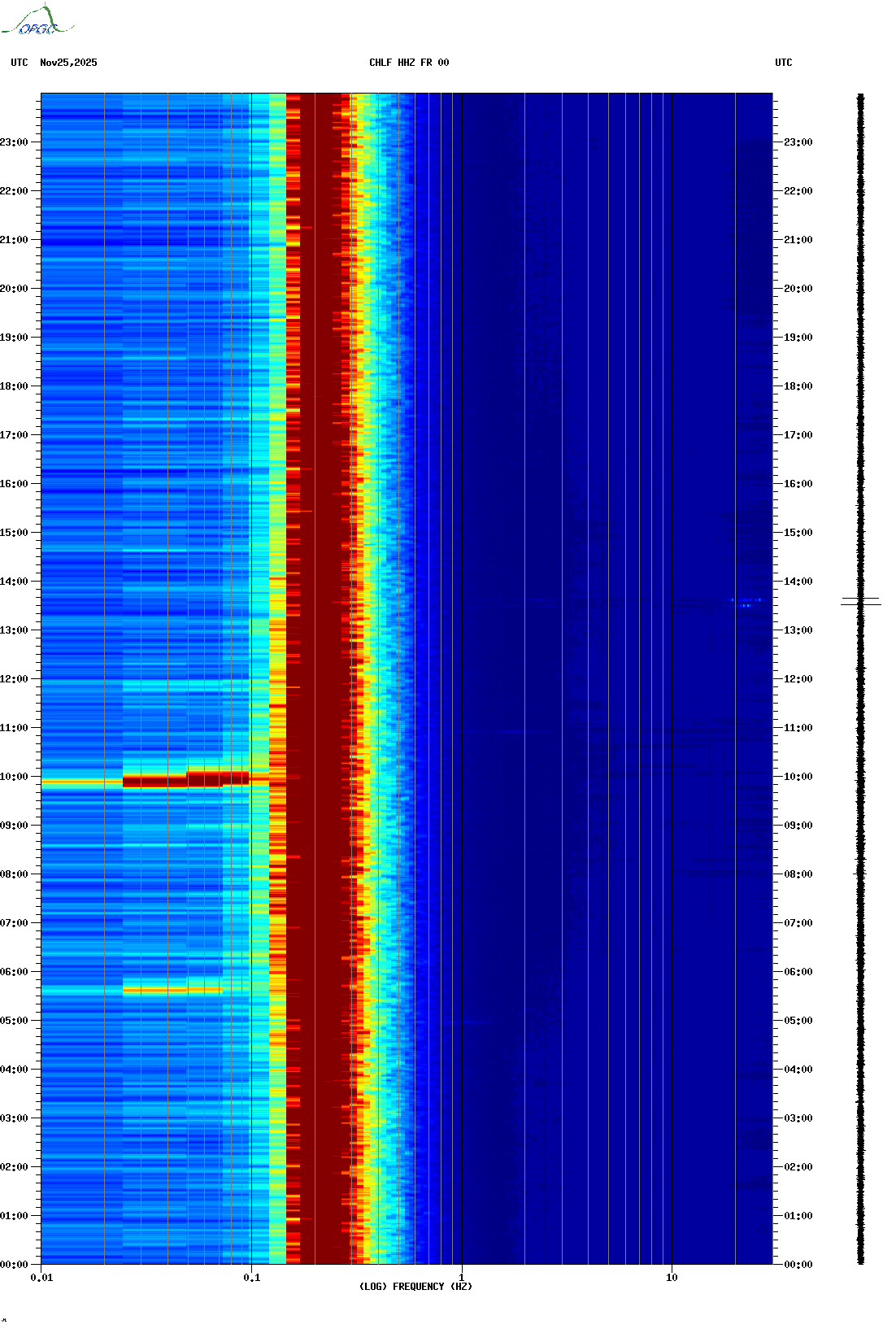896x1329 pixels.
Task: Click the yellow low-frequency streak before 06:00
Action: [x=171, y=990]
